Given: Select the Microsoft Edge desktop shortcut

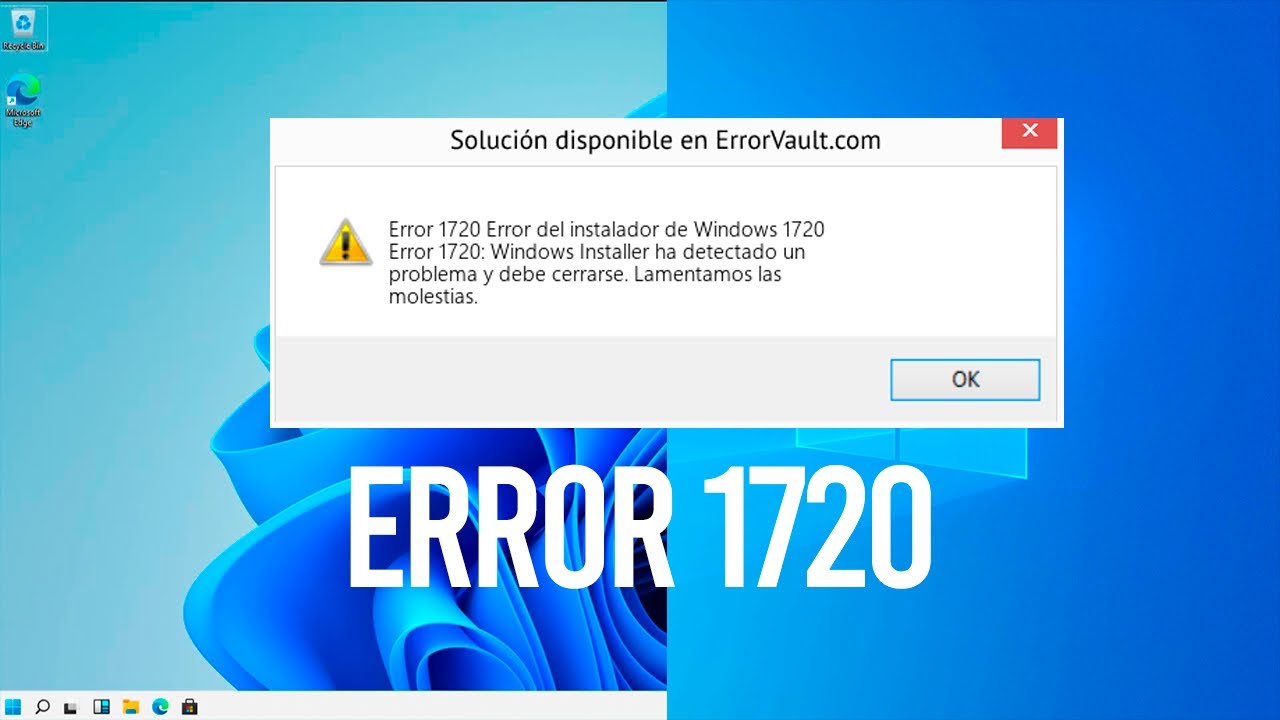Looking at the screenshot, I should point(24,100).
